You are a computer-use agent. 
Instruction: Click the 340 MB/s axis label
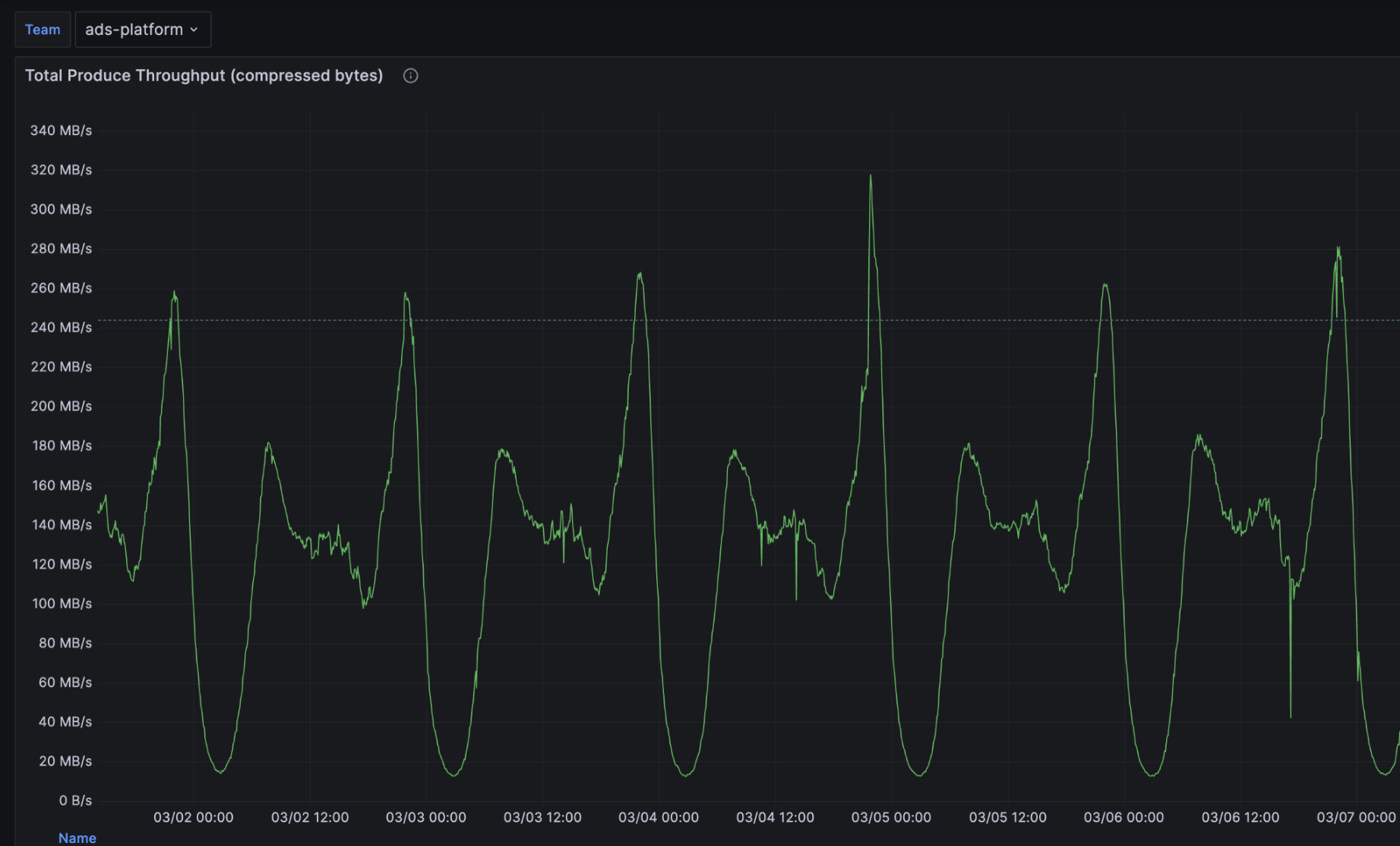[61, 131]
